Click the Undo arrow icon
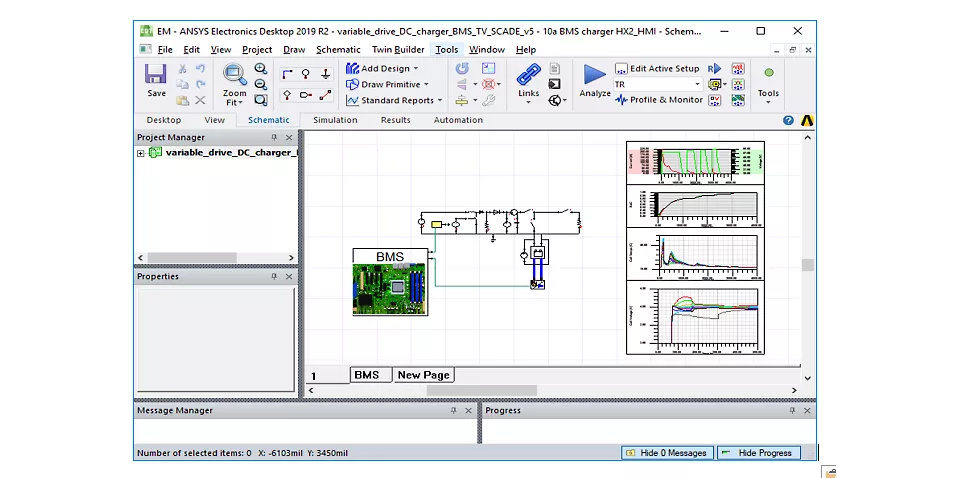Screen dimensions: 955x478 (x=200, y=69)
